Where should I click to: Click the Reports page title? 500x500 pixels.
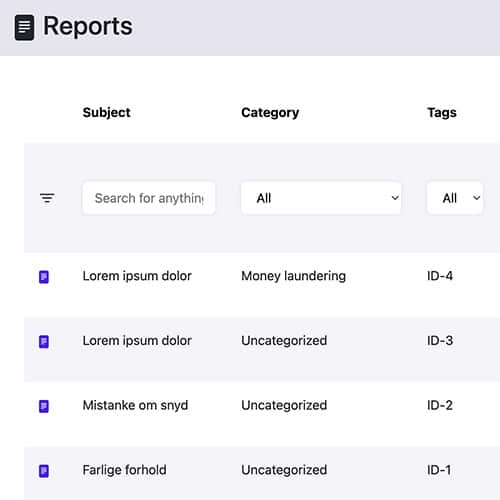(88, 26)
